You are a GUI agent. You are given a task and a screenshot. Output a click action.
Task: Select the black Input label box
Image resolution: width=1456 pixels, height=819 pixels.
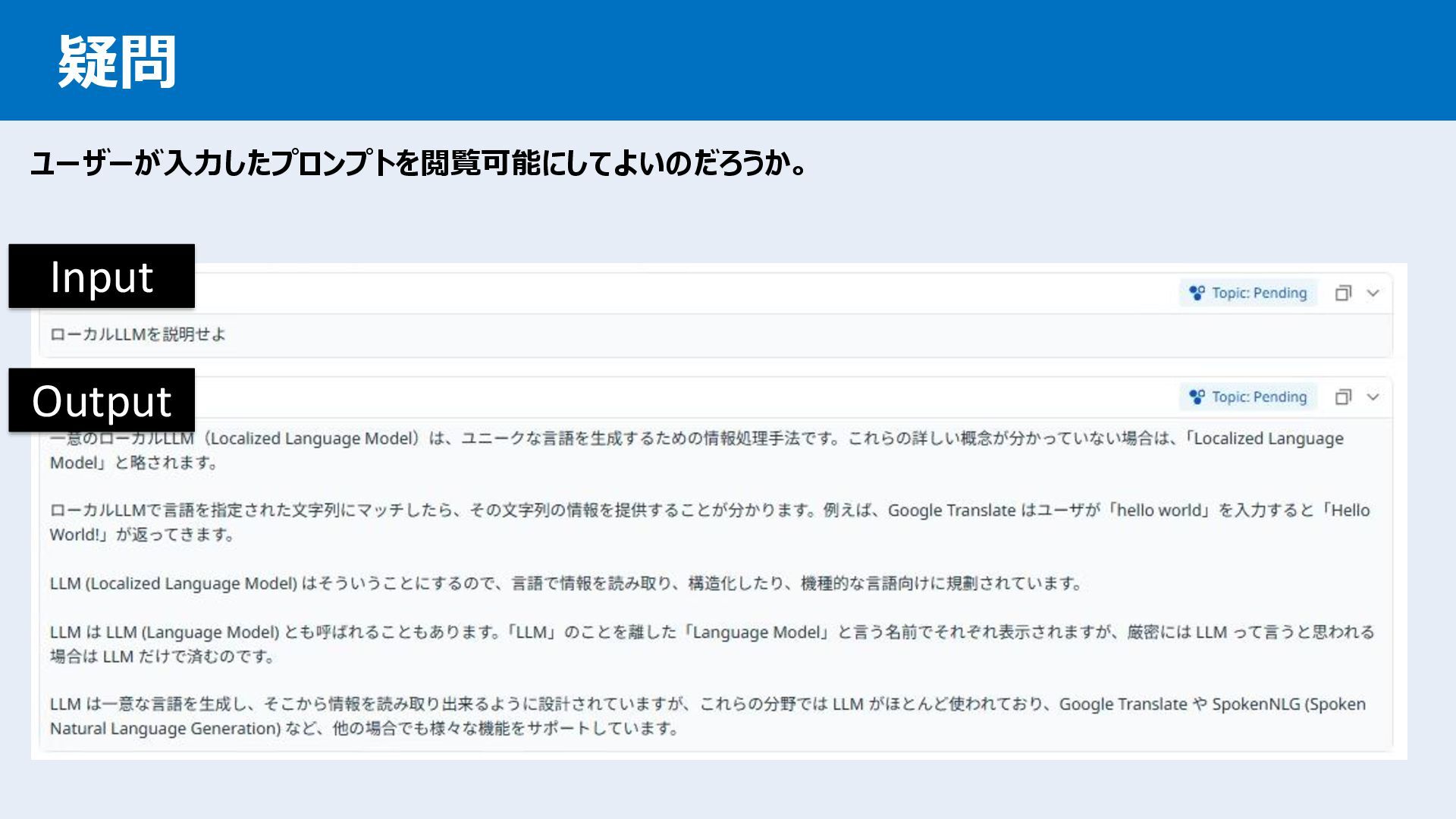(102, 276)
